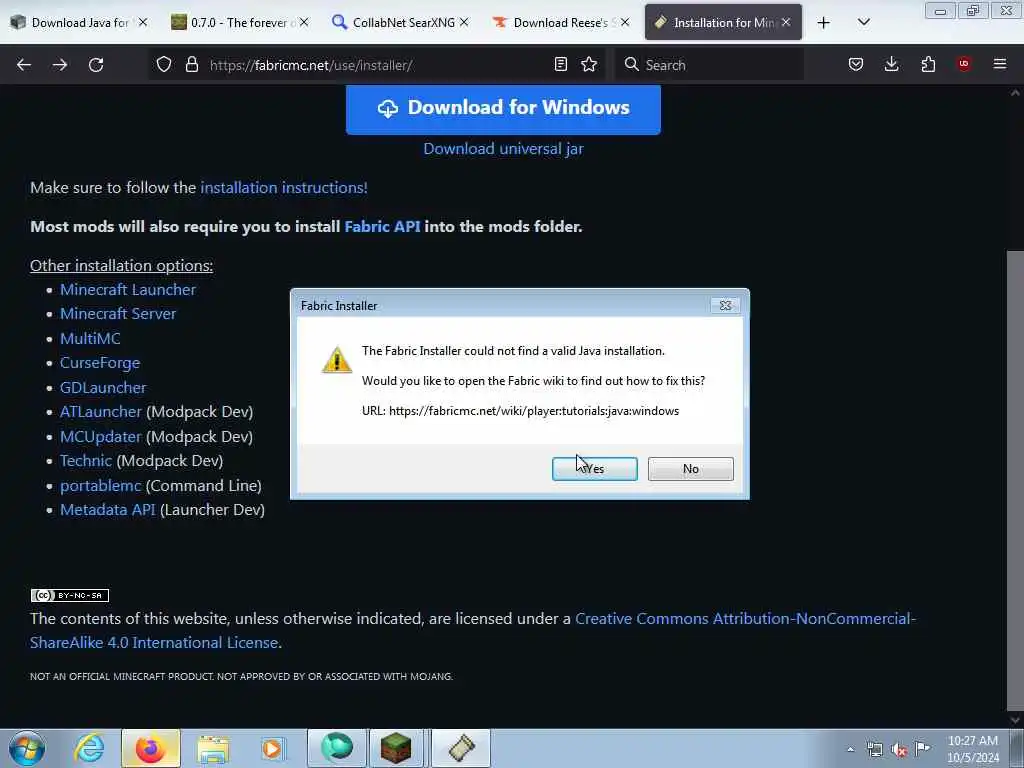
Task: List all tabs dropdown arrow
Action: pyautogui.click(x=863, y=22)
